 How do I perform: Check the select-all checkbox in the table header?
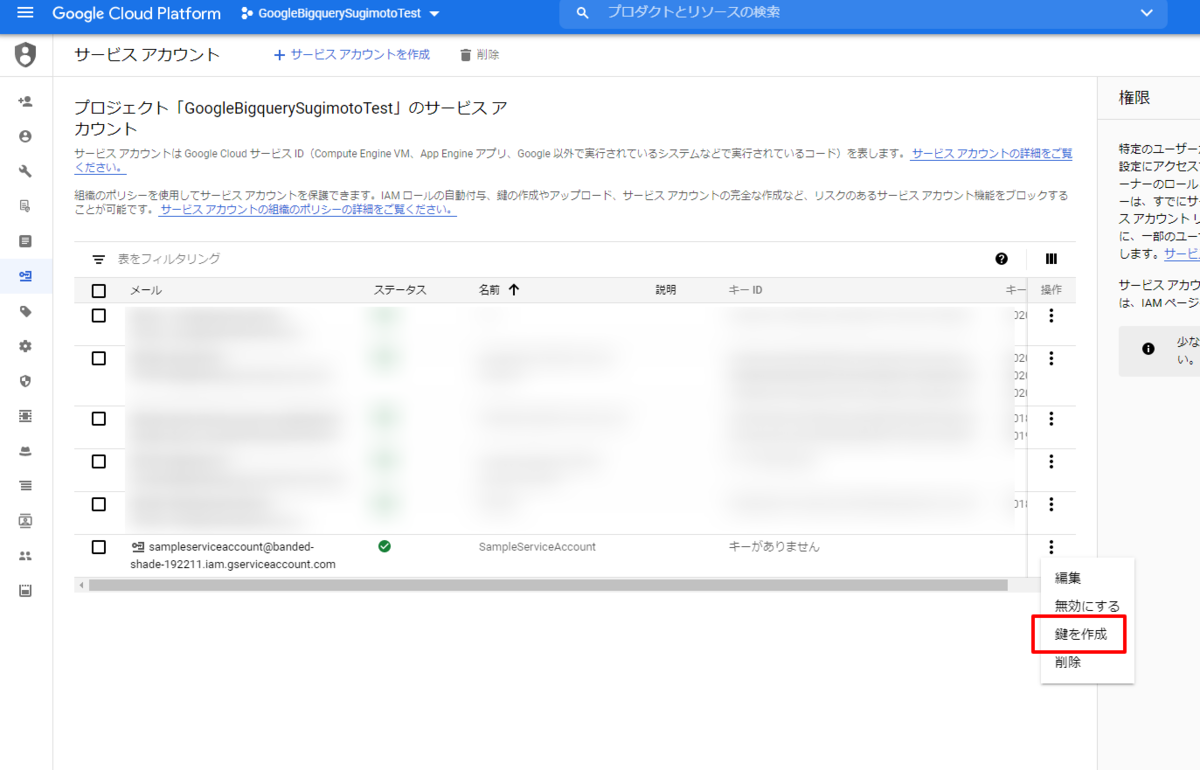point(97,289)
